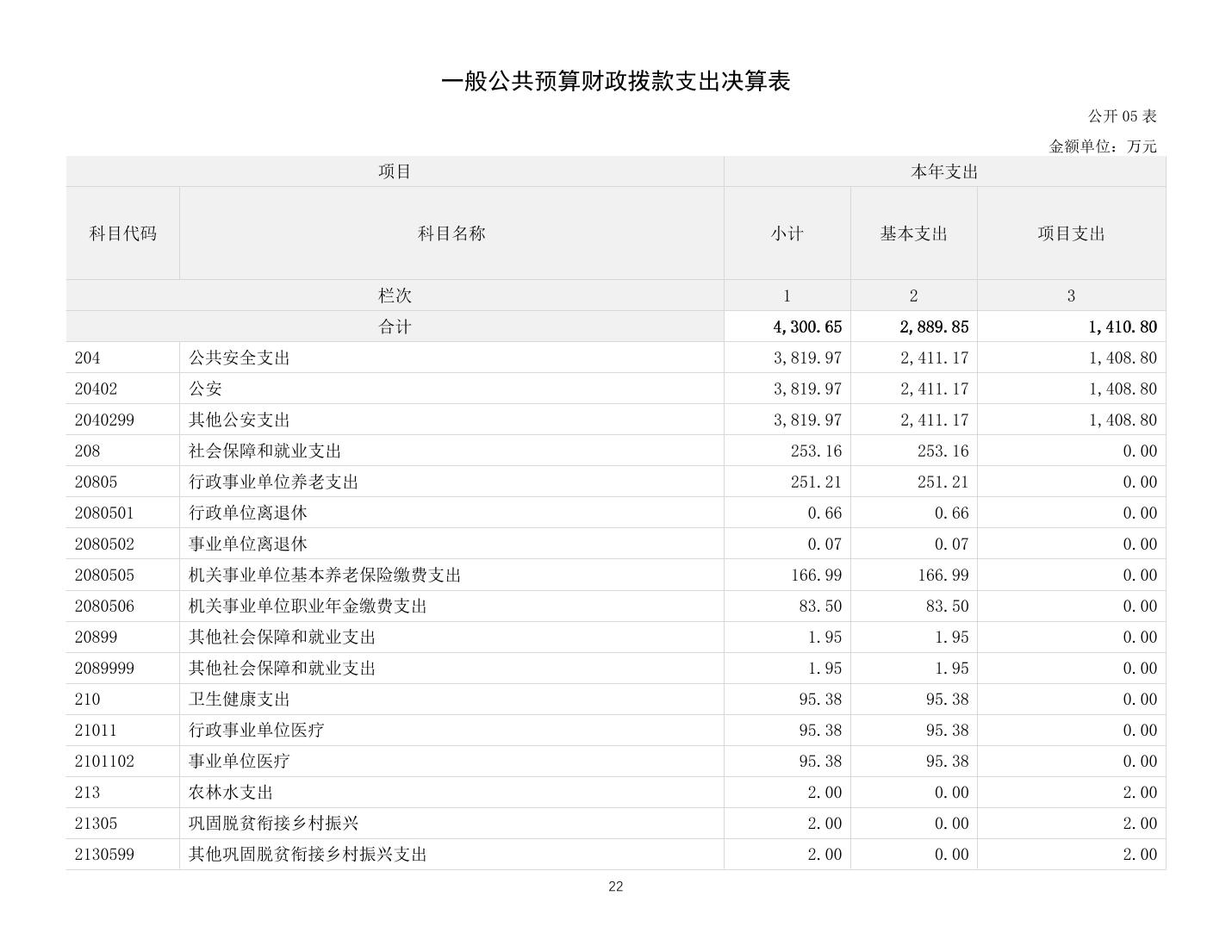The width and height of the screenshot is (1232, 952).
Task: Click page number 22
Action: (615, 887)
